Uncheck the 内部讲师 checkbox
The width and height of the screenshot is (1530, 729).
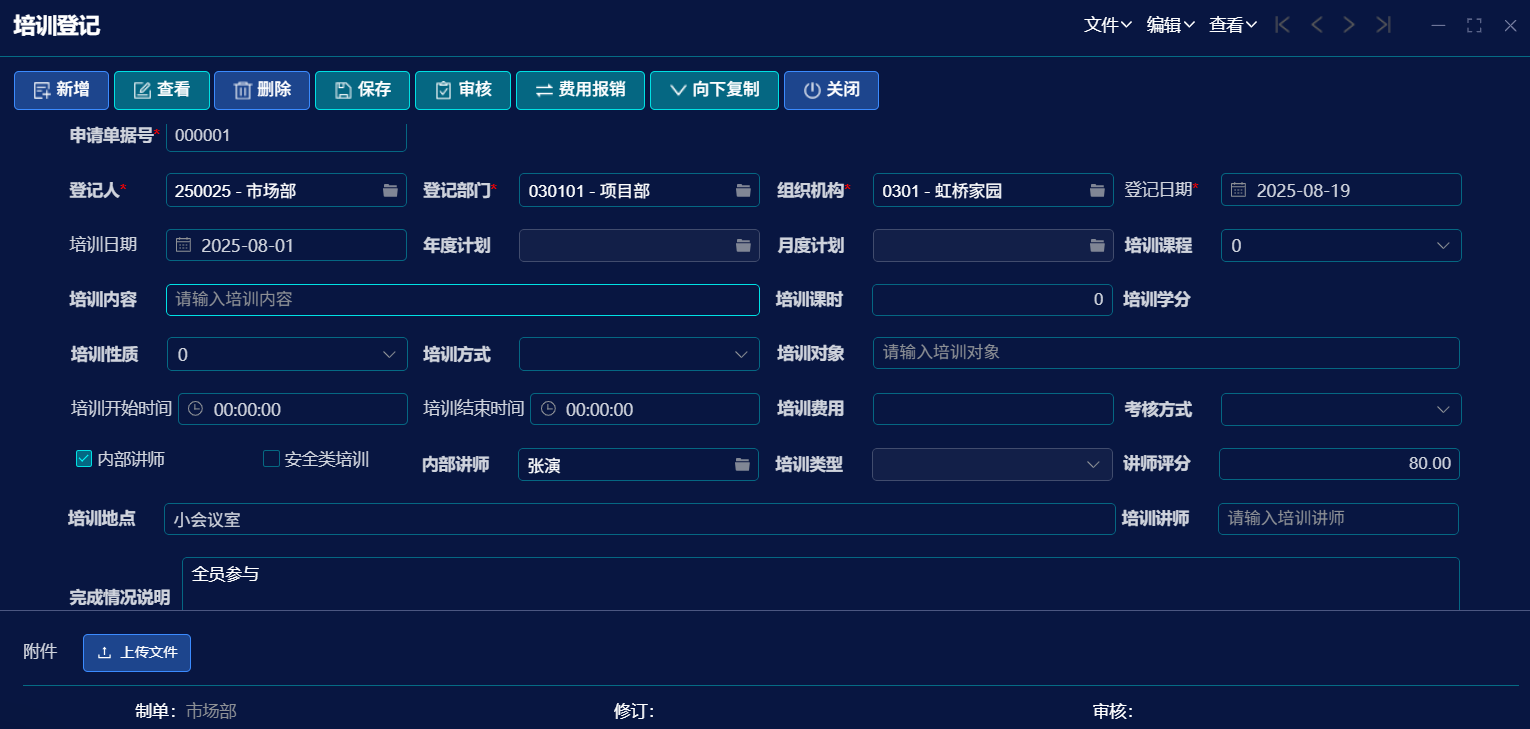click(84, 459)
